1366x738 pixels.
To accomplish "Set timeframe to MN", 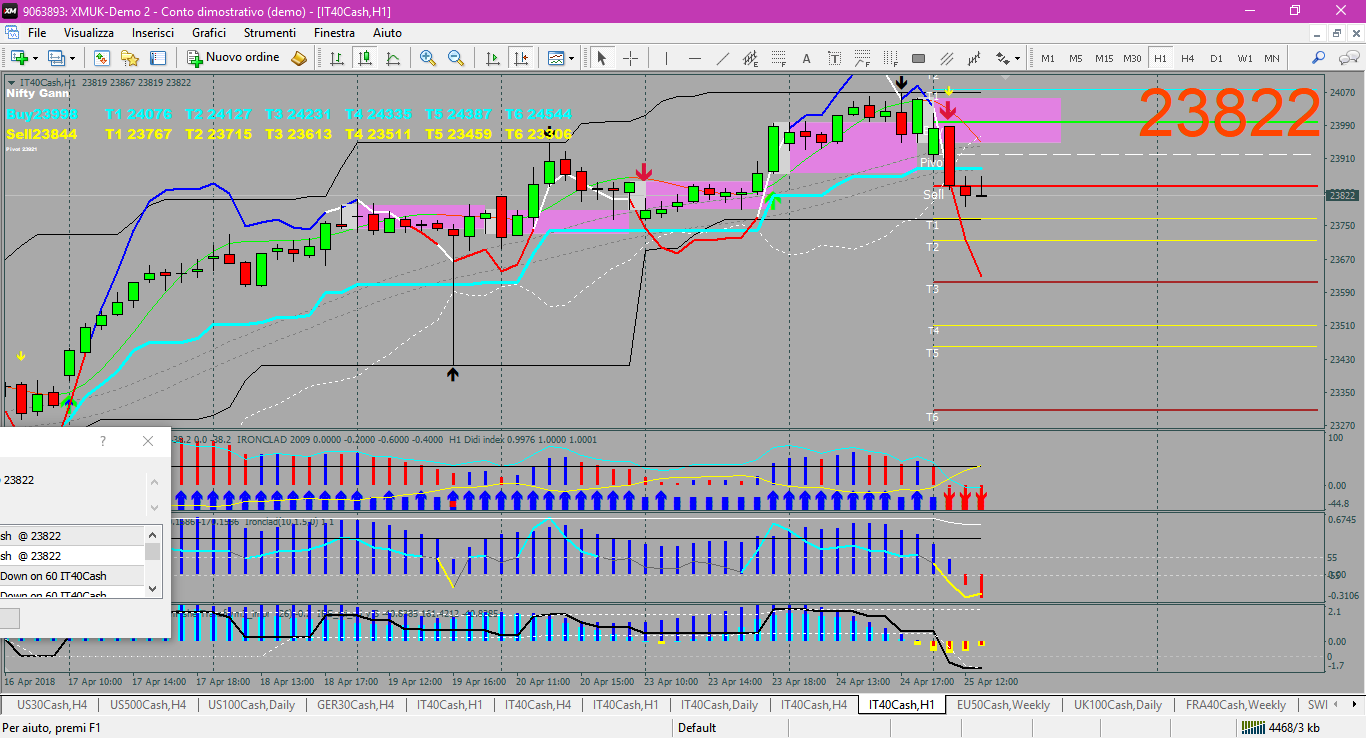I will (1272, 58).
